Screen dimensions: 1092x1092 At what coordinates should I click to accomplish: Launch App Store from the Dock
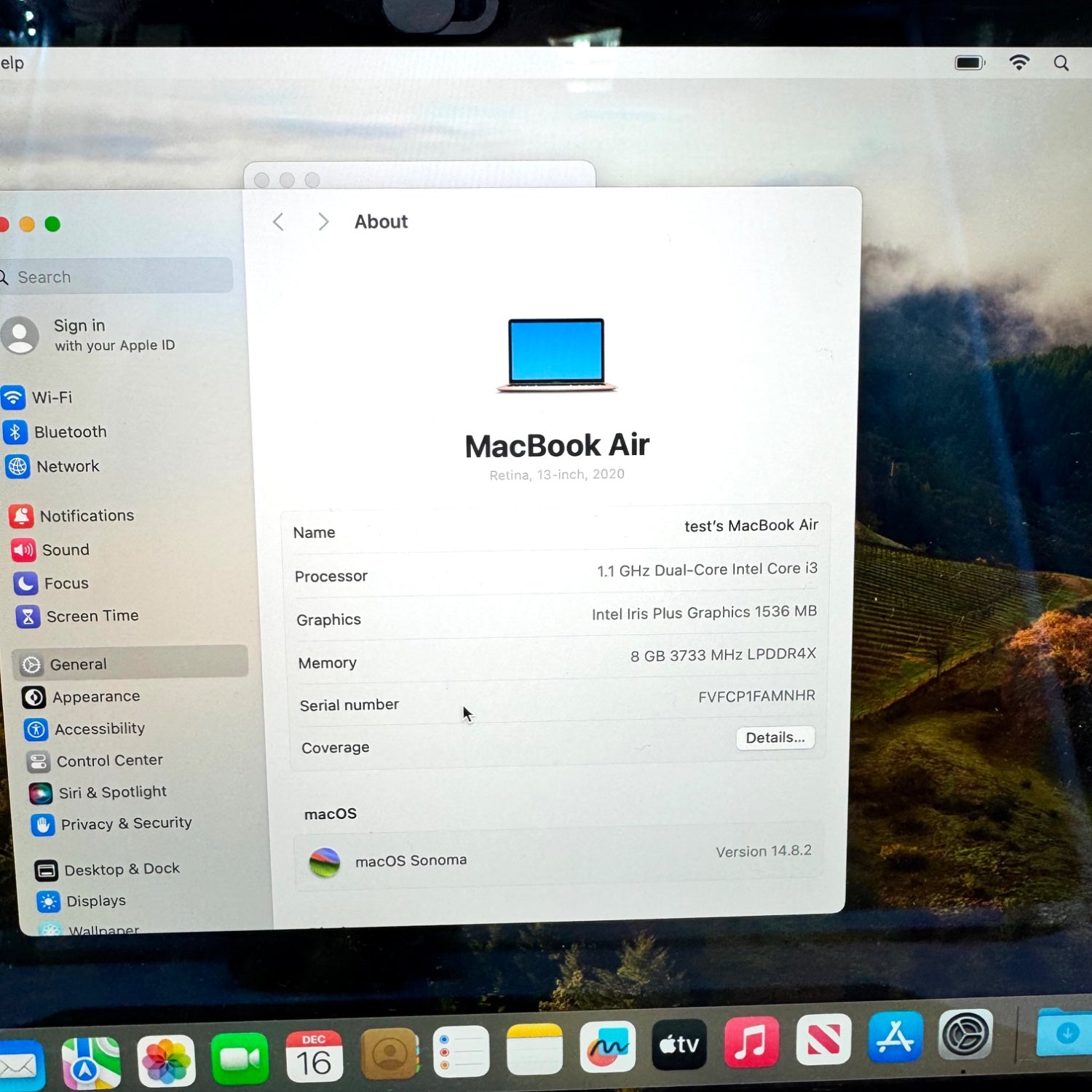pyautogui.click(x=895, y=1037)
